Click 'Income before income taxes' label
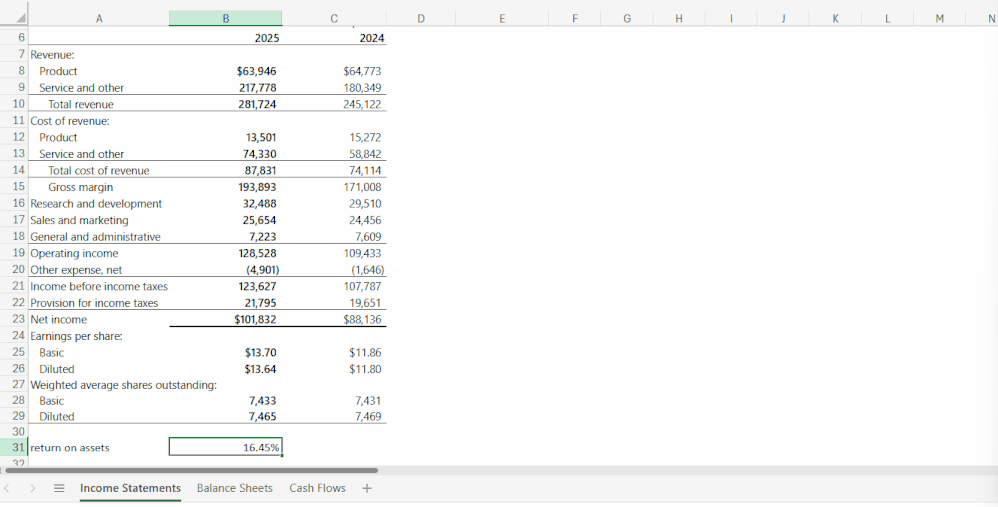Image resolution: width=998 pixels, height=507 pixels. click(x=99, y=286)
